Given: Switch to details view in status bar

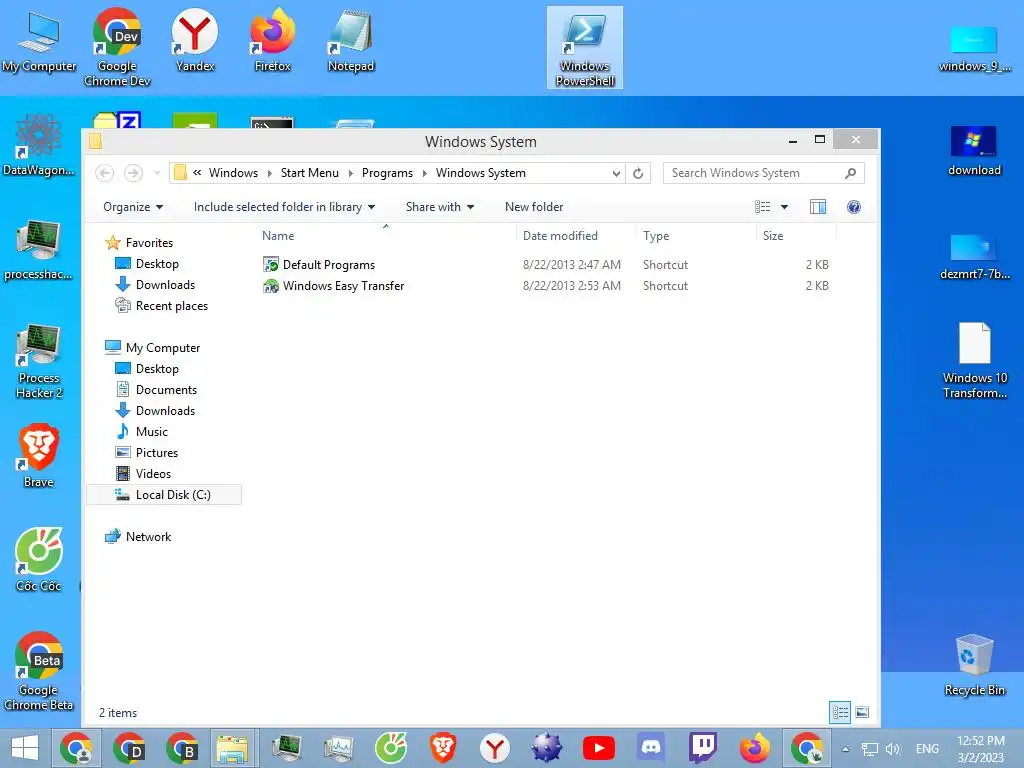Looking at the screenshot, I should click(840, 712).
